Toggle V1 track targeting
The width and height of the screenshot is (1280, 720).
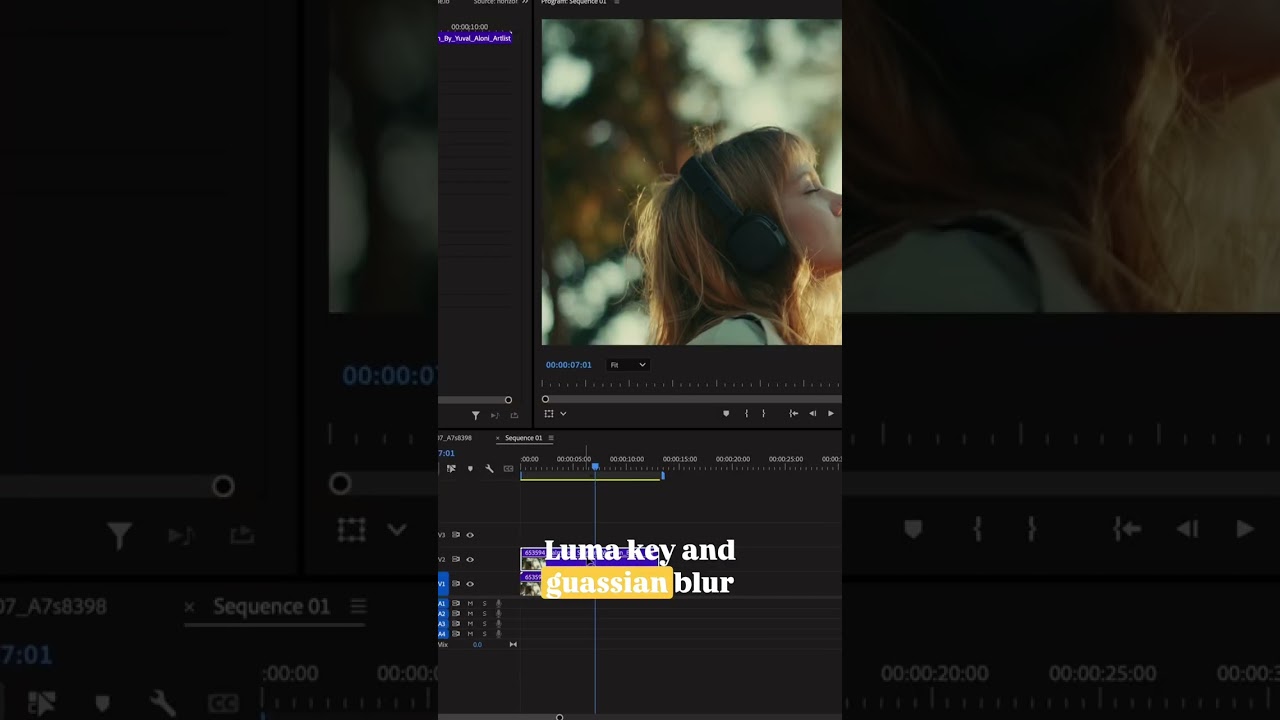(443, 583)
